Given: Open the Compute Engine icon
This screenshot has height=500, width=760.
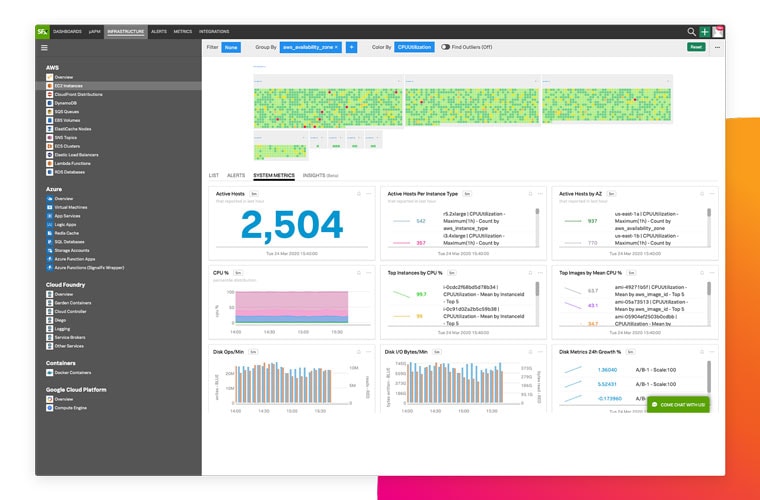Looking at the screenshot, I should click(49, 408).
